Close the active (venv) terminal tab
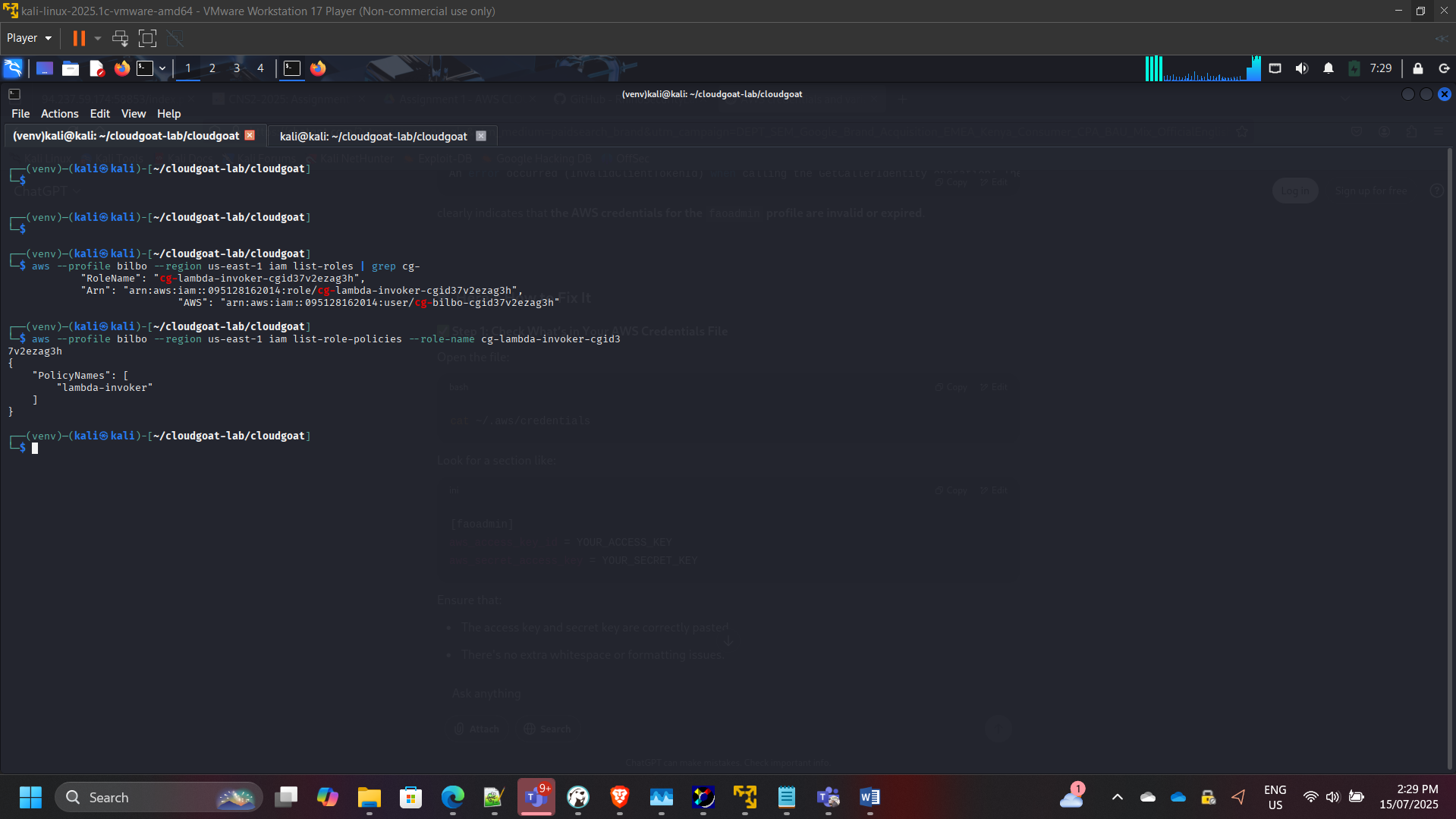This screenshot has width=1456, height=819. [x=250, y=136]
